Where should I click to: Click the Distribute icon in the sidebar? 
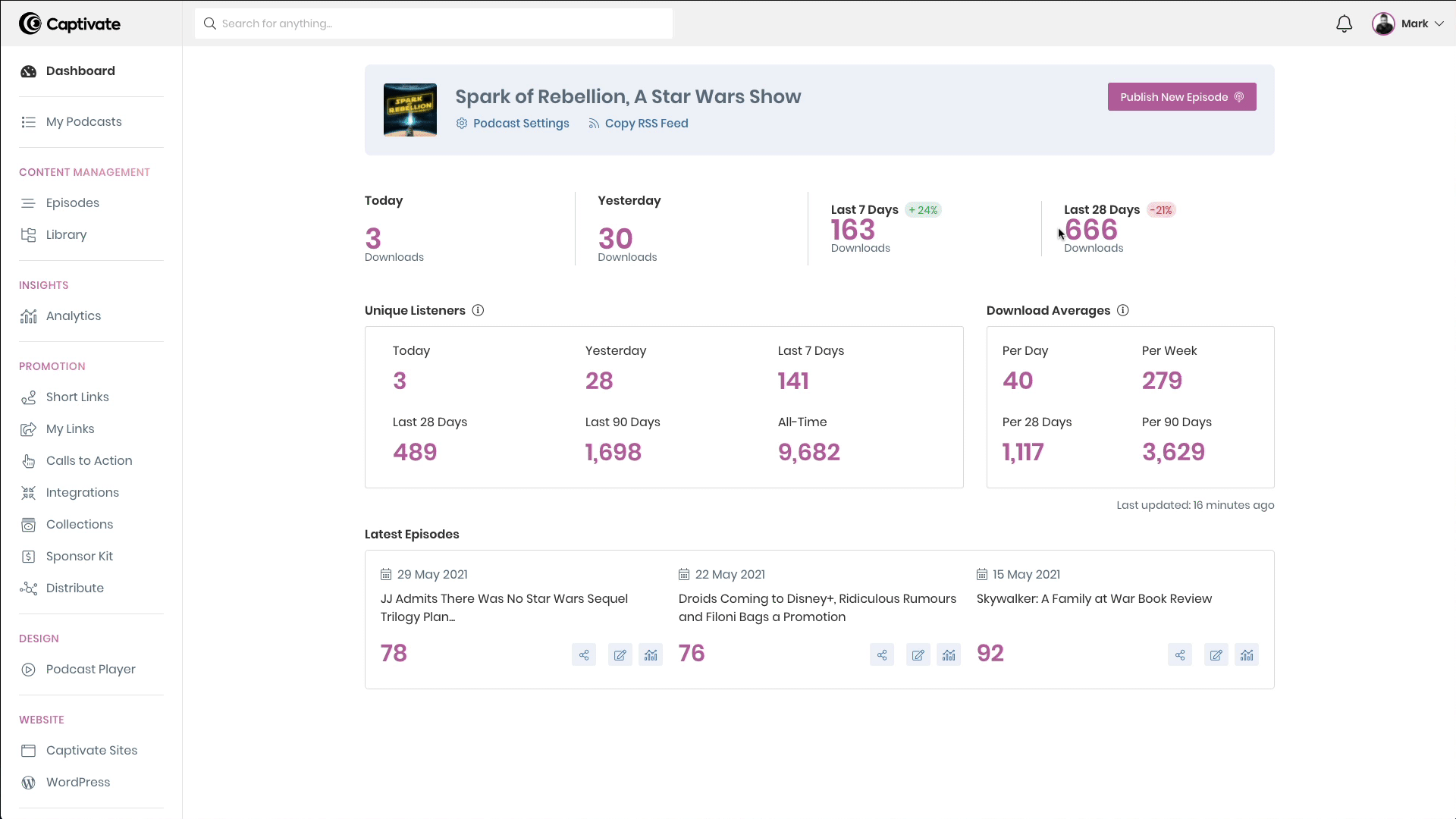(x=28, y=588)
